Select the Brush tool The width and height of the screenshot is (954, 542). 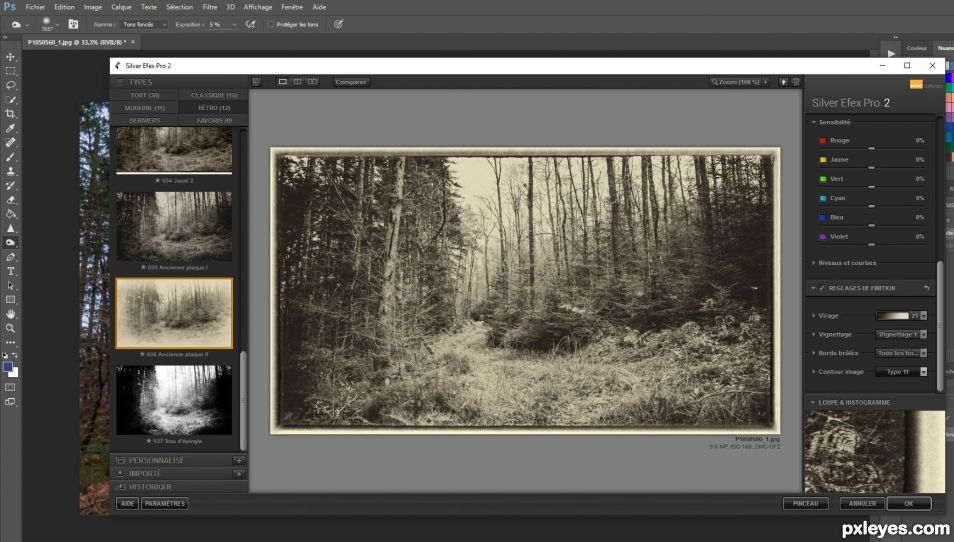[10, 157]
